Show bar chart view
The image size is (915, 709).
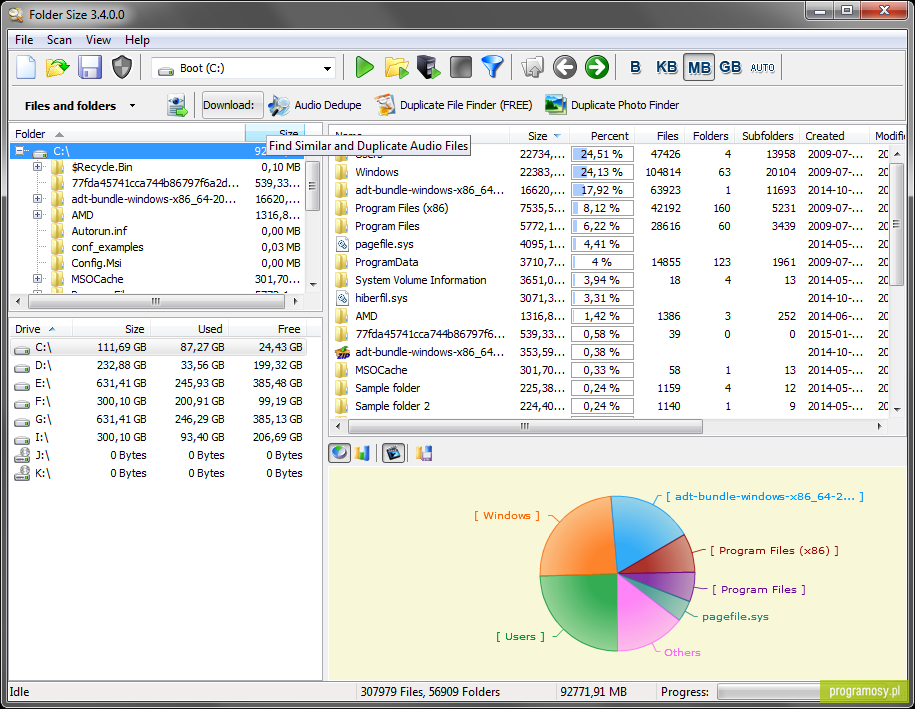pyautogui.click(x=362, y=453)
